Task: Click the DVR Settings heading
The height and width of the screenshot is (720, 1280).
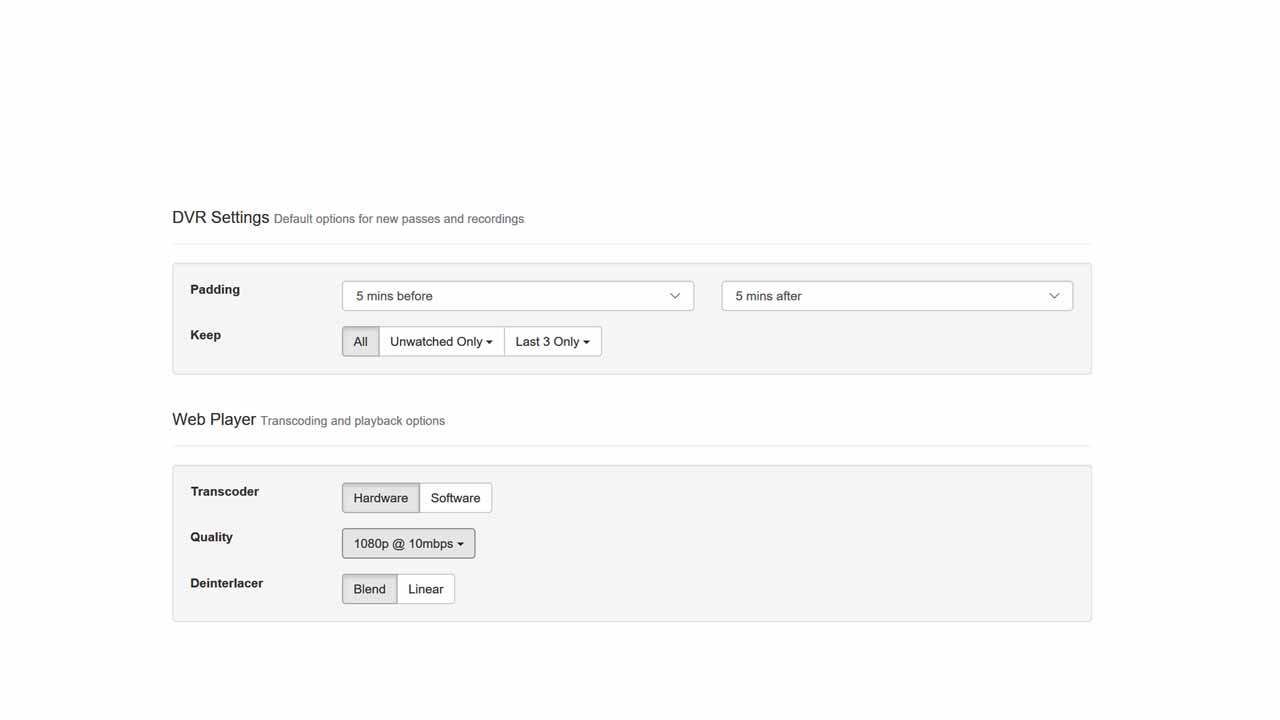Action: 220,217
